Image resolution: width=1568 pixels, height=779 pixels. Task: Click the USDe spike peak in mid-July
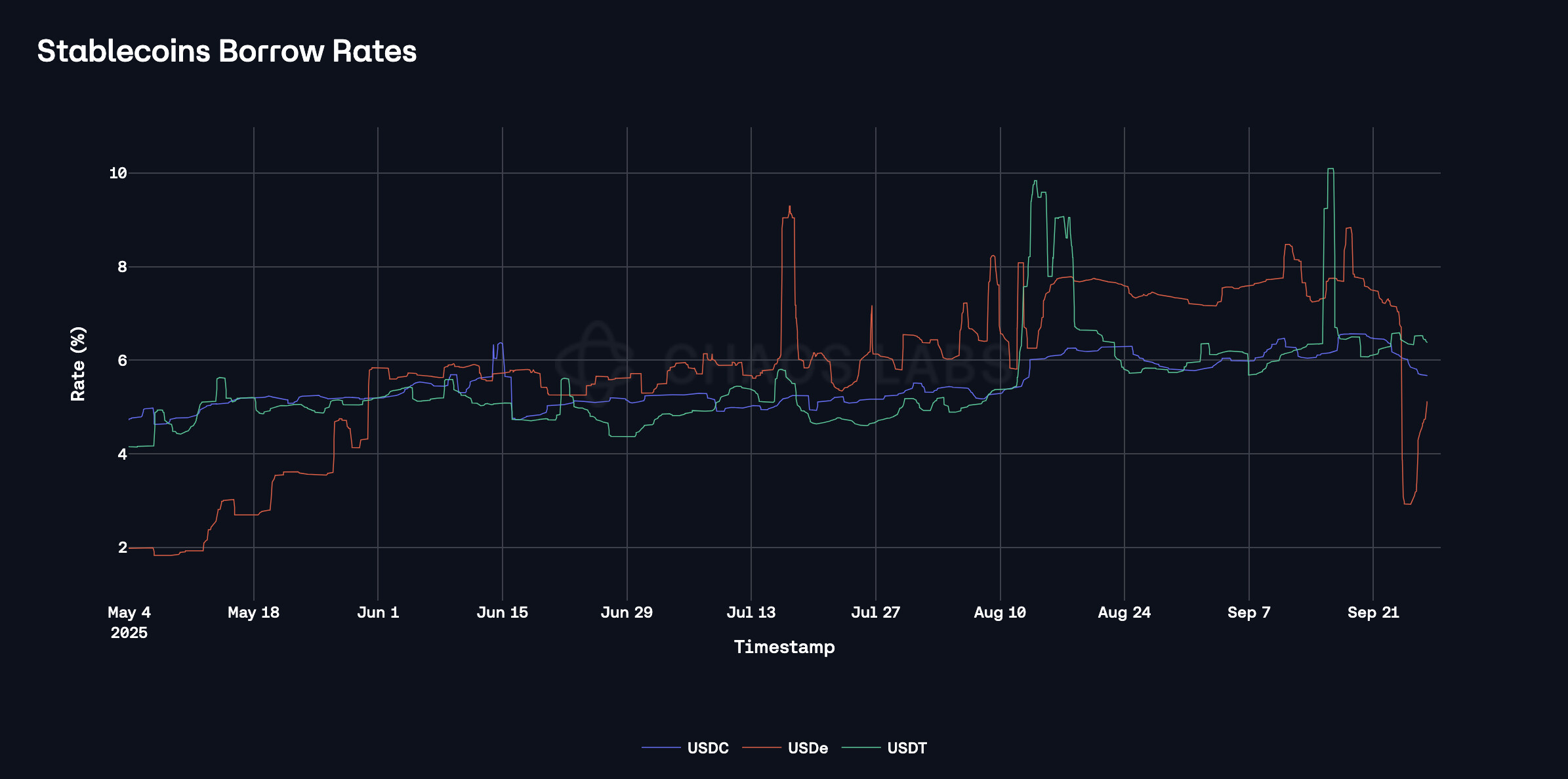[x=789, y=207]
